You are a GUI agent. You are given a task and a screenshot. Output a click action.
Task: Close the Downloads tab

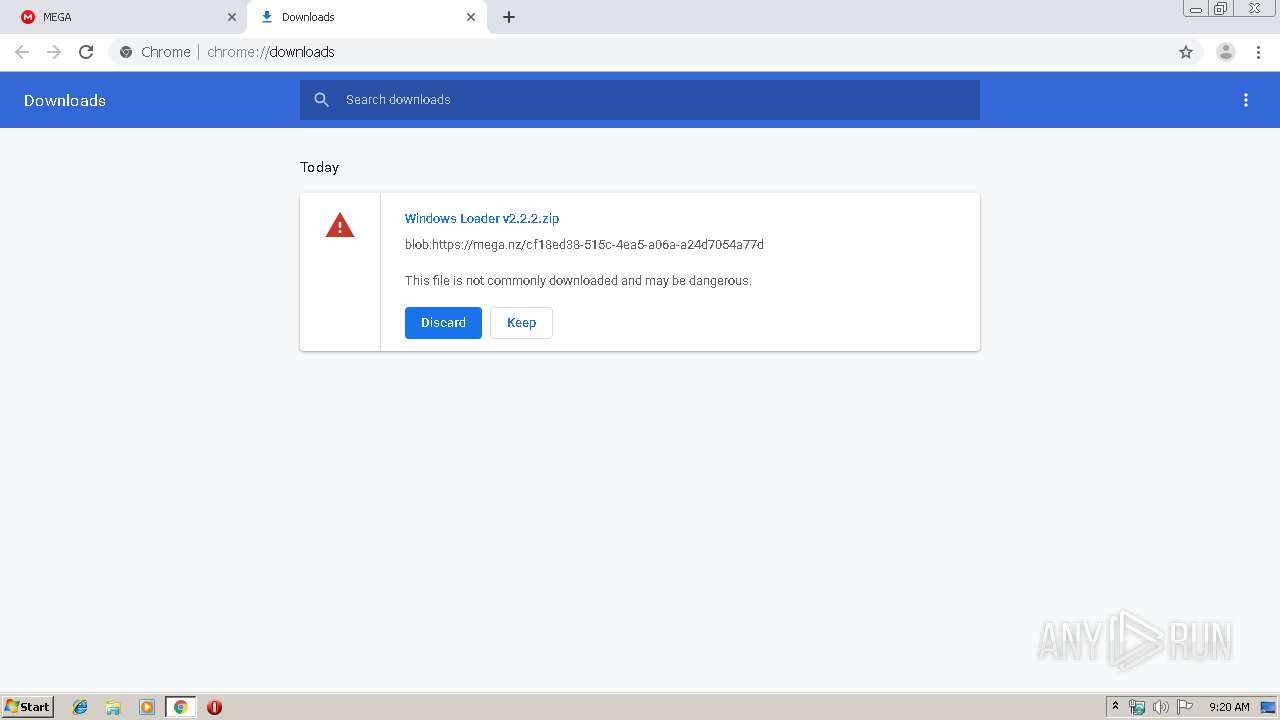[x=471, y=17]
